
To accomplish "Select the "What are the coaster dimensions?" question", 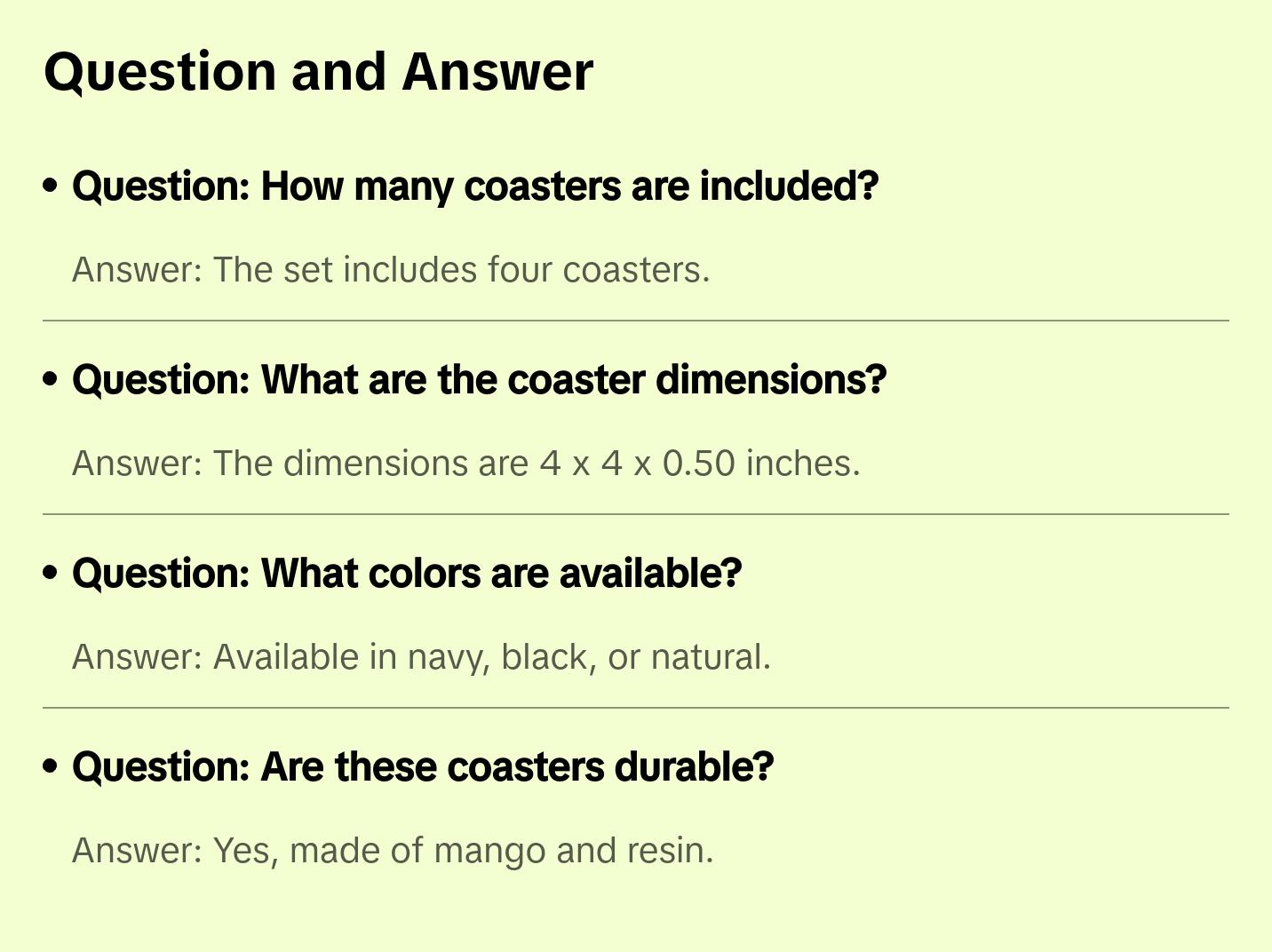I will pos(480,380).
